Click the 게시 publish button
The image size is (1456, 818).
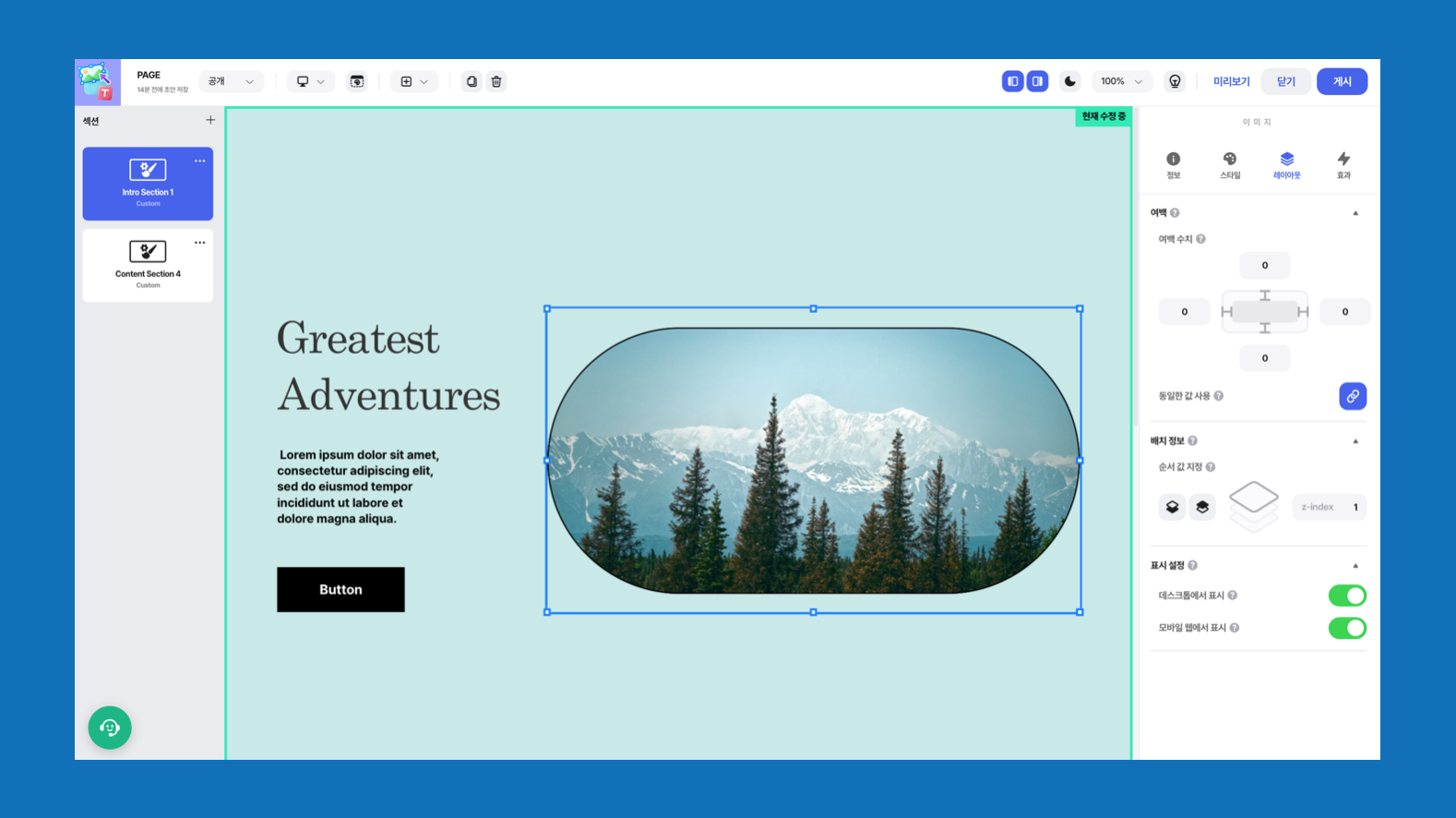point(1342,81)
